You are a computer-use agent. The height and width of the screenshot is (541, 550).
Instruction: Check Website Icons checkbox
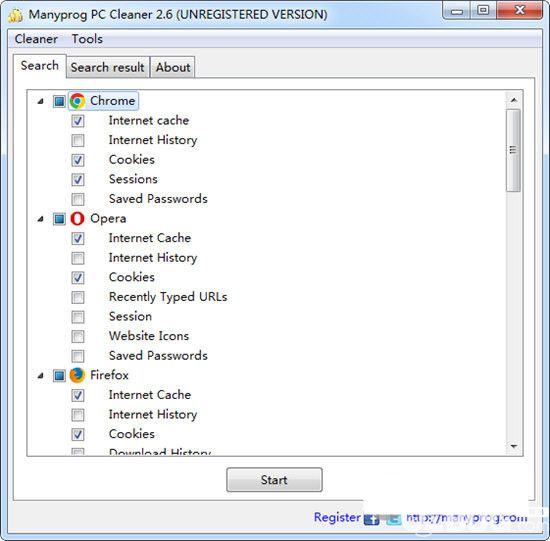pyautogui.click(x=78, y=336)
